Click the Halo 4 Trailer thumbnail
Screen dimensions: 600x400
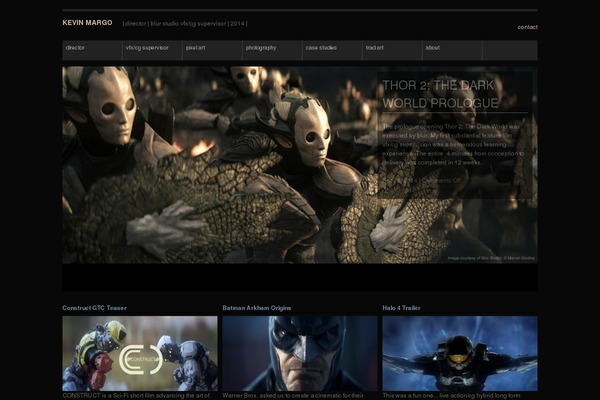click(460, 353)
